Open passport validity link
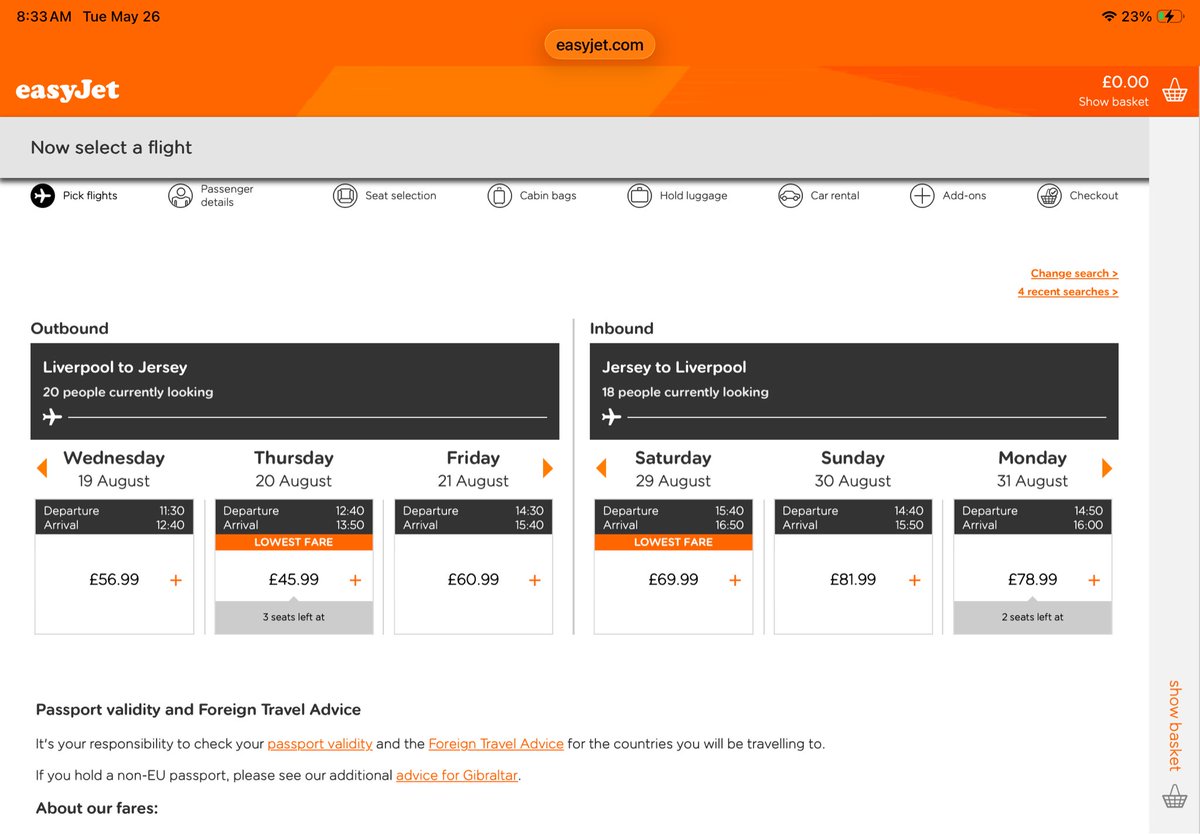The width and height of the screenshot is (1200, 834). coord(320,744)
